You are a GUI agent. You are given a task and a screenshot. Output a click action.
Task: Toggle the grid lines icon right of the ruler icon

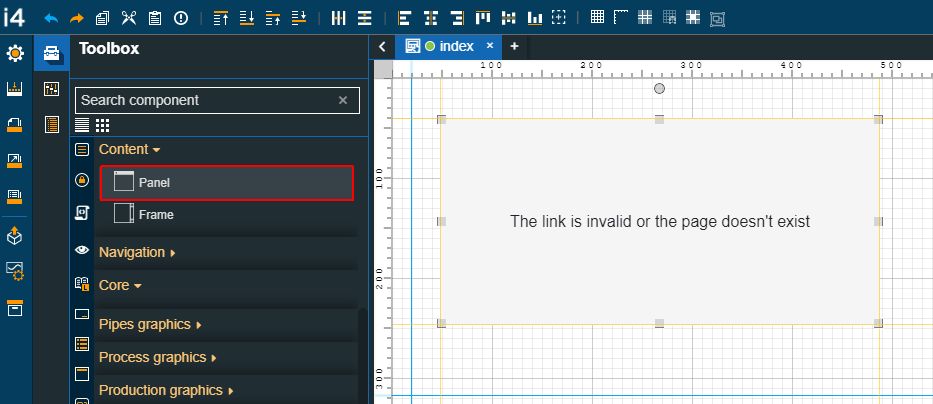(x=645, y=17)
